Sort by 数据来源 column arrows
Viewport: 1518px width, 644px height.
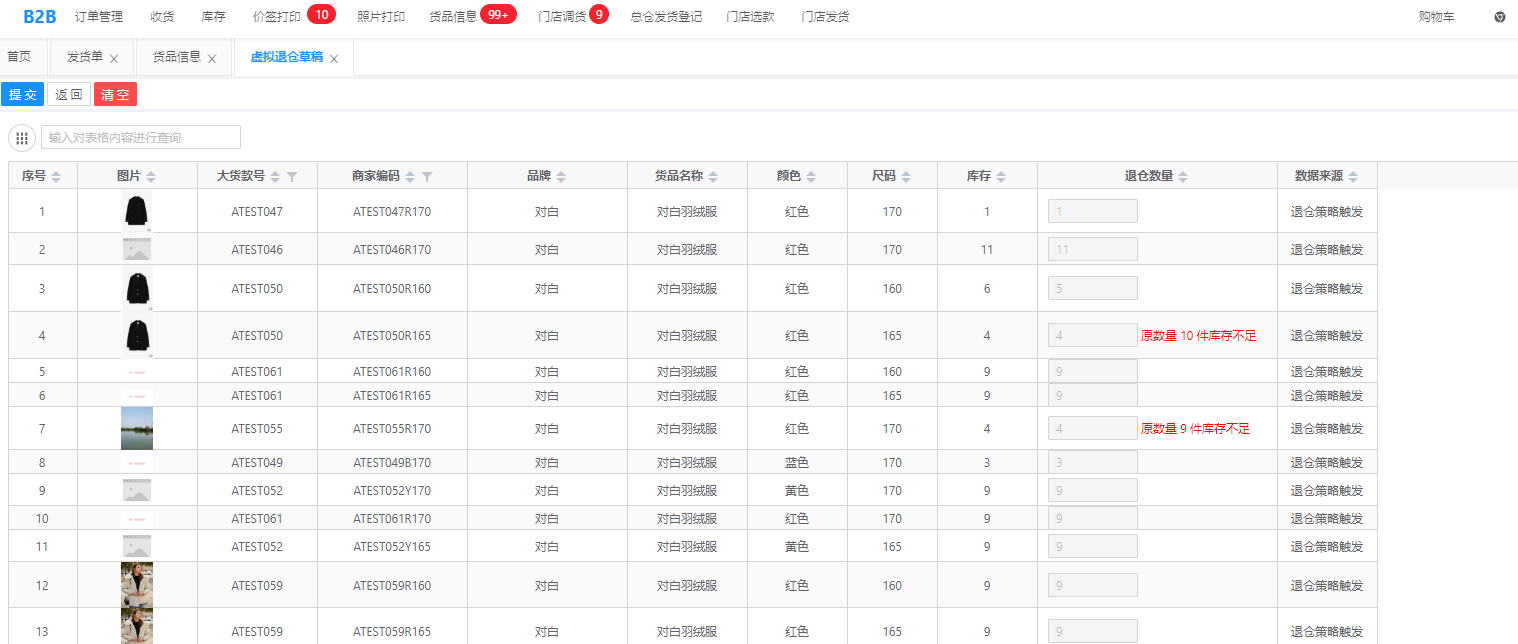(x=1353, y=177)
